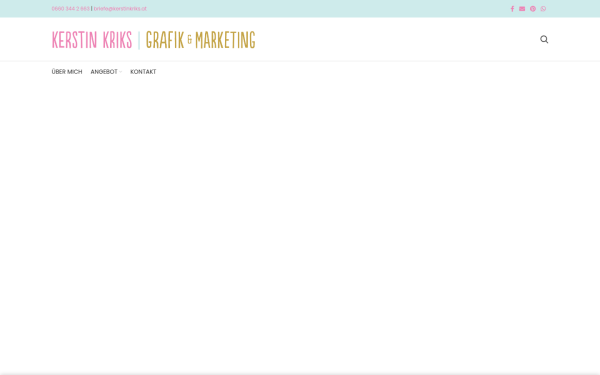Click the phone number 0660 344 2 663
Screen dimensions: 600x375
point(70,9)
